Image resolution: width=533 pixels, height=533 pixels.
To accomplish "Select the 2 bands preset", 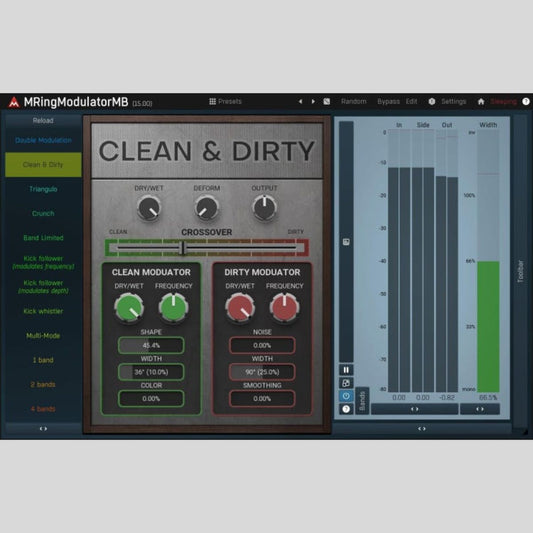I will pyautogui.click(x=43, y=384).
